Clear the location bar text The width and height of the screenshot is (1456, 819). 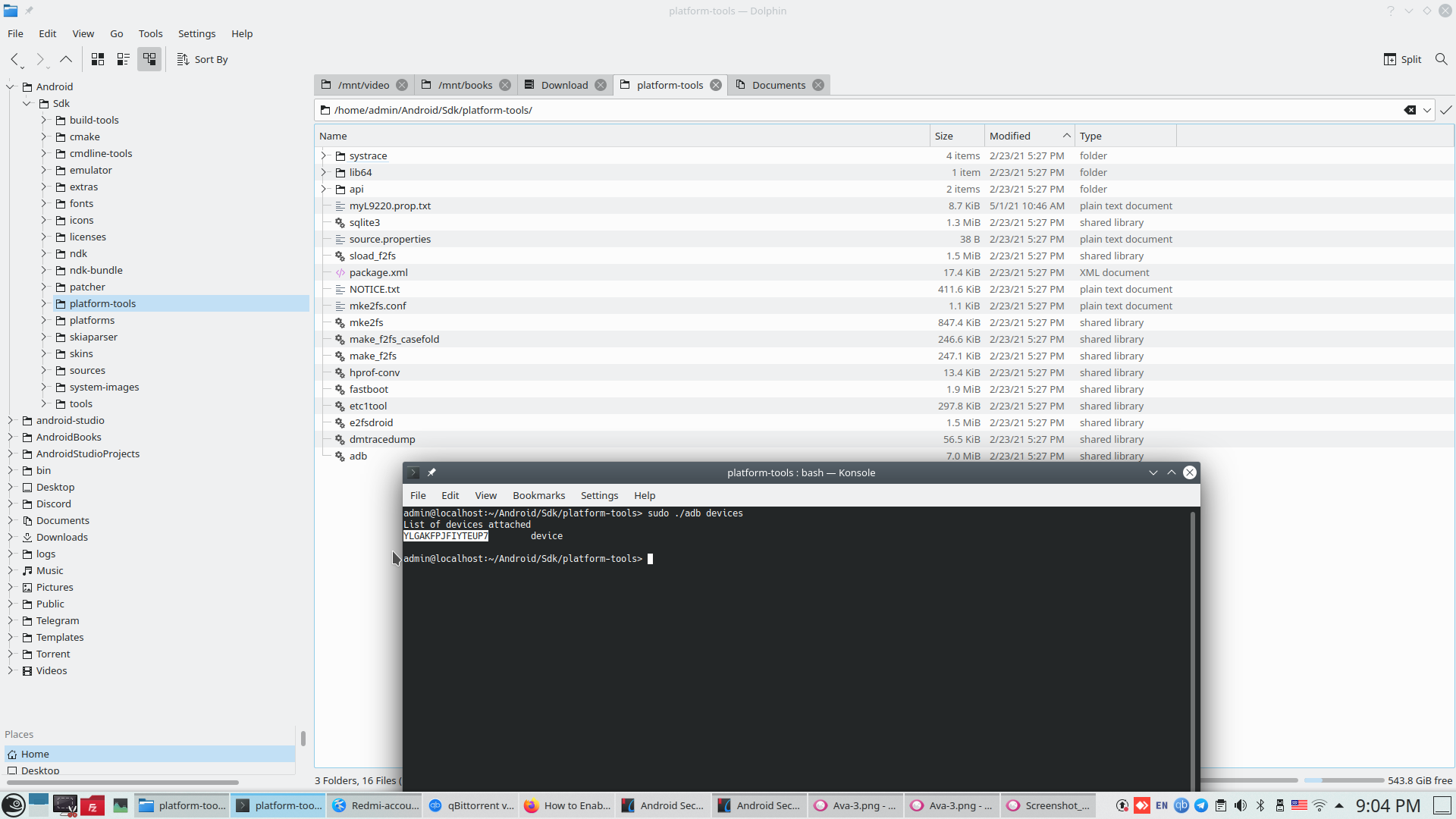pos(1410,110)
